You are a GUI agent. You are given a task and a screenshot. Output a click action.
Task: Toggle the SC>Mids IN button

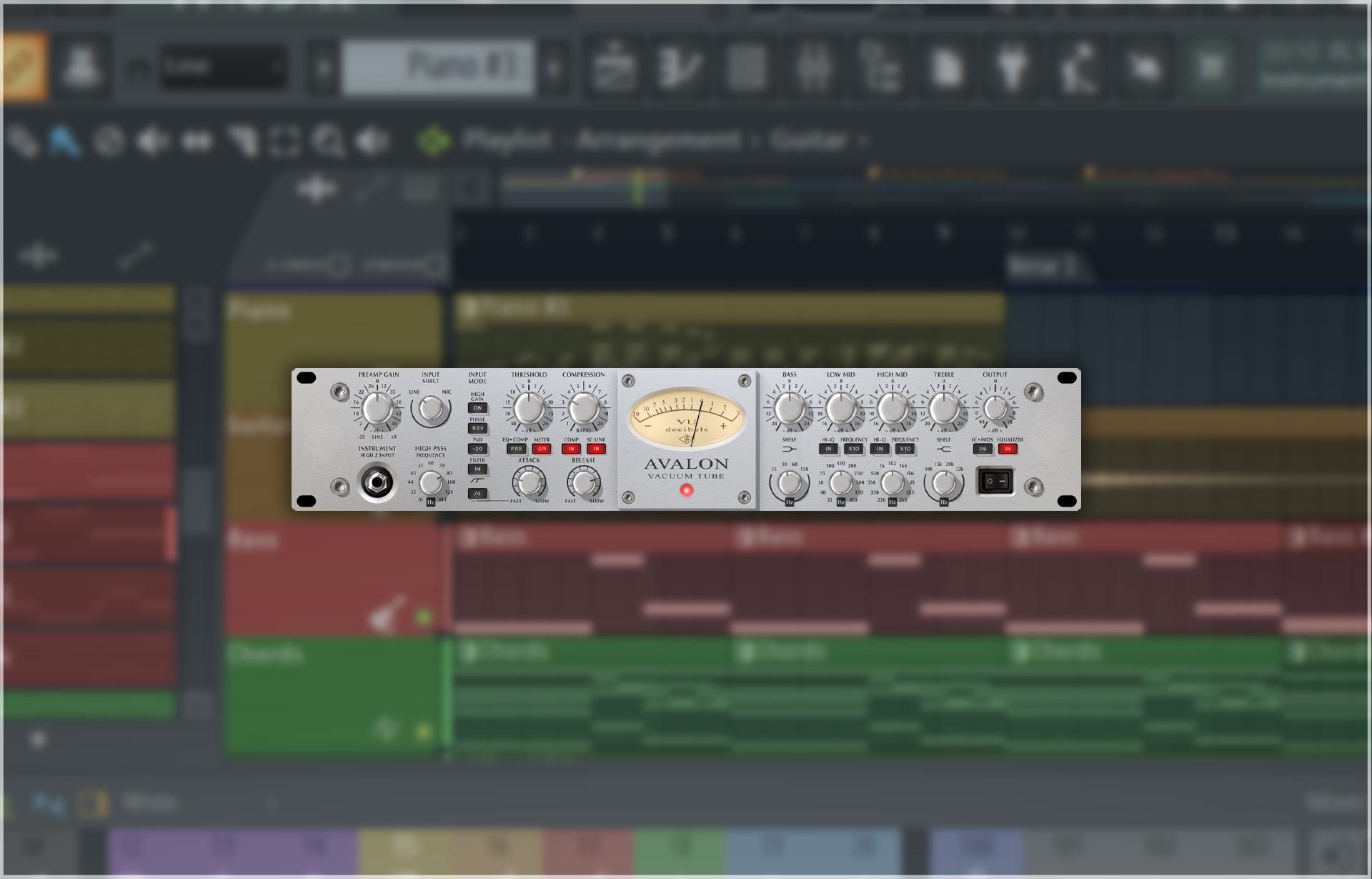coord(983,449)
